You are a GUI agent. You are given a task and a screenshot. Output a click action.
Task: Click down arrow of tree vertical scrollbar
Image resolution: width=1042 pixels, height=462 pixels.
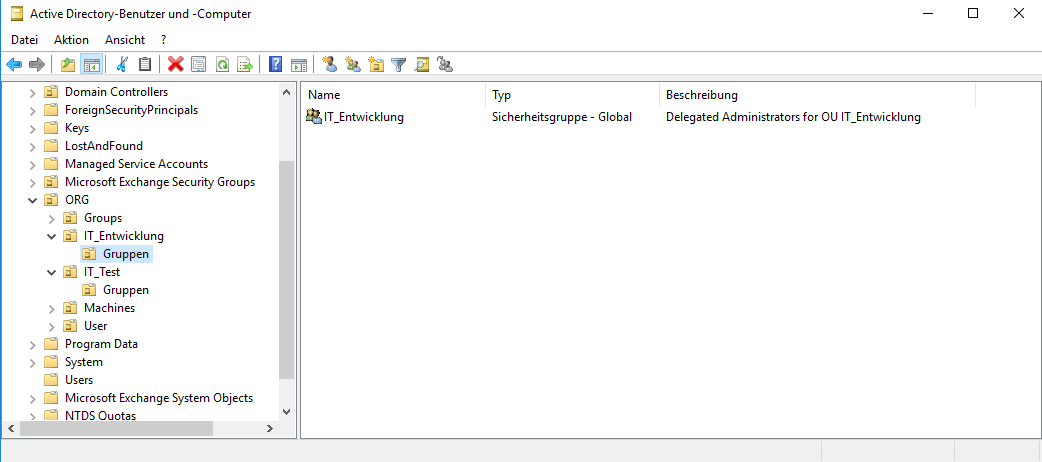pos(287,411)
